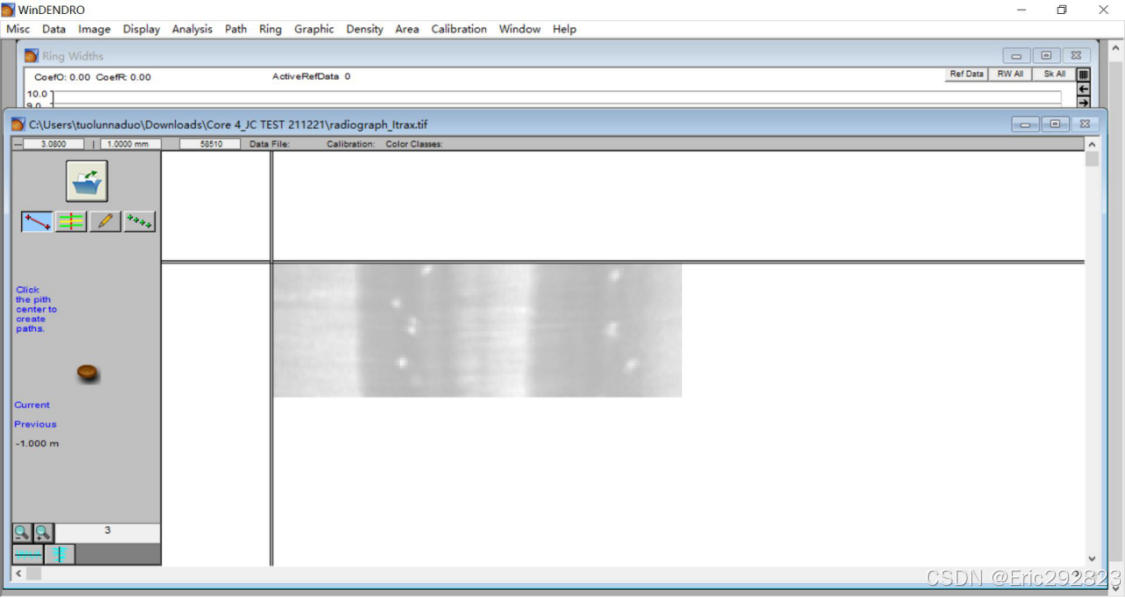Open the Misc menu
1125x598 pixels.
[x=18, y=29]
